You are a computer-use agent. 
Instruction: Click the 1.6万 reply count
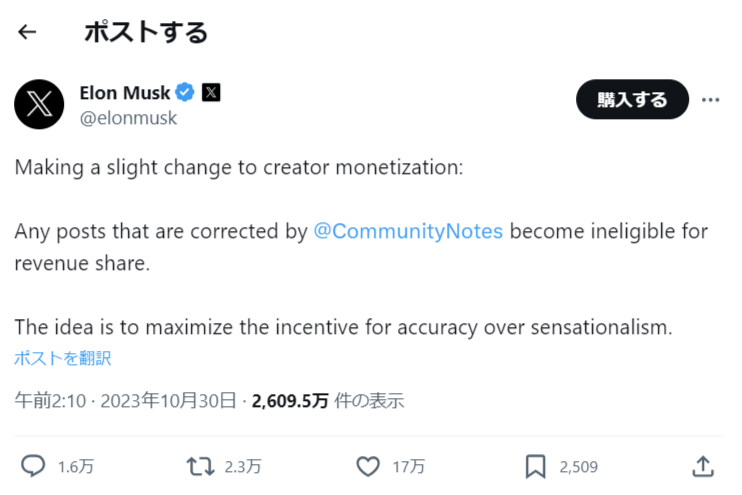click(76, 467)
